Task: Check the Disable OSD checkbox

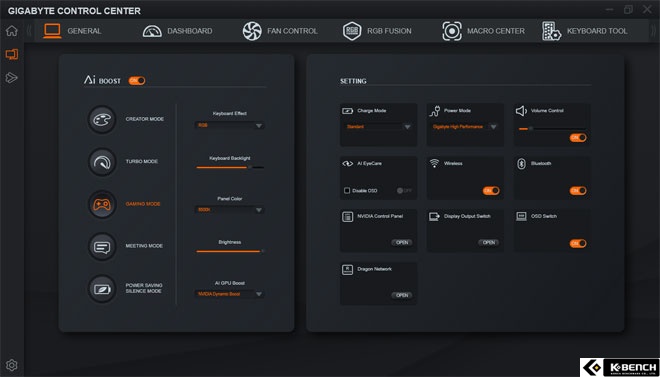Action: 347,191
